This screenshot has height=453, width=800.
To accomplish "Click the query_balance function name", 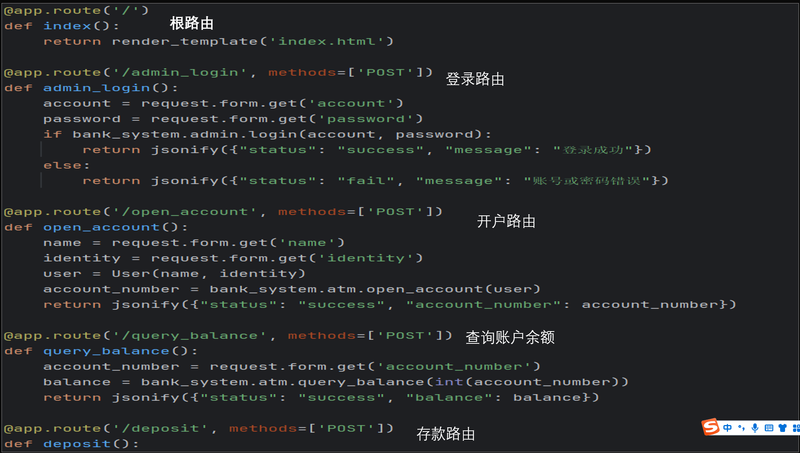I will 106,351.
